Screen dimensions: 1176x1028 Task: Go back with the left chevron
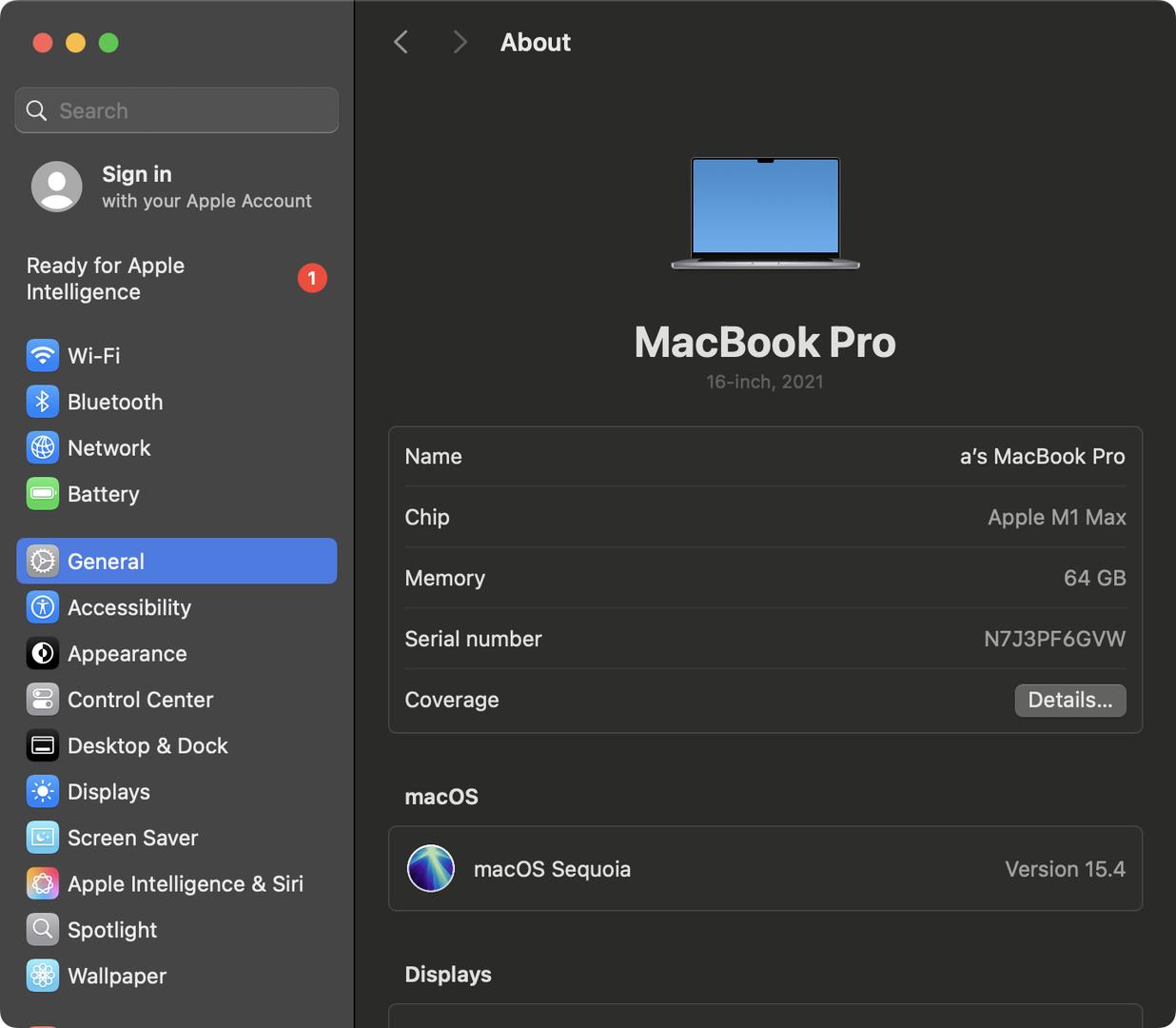(x=401, y=42)
